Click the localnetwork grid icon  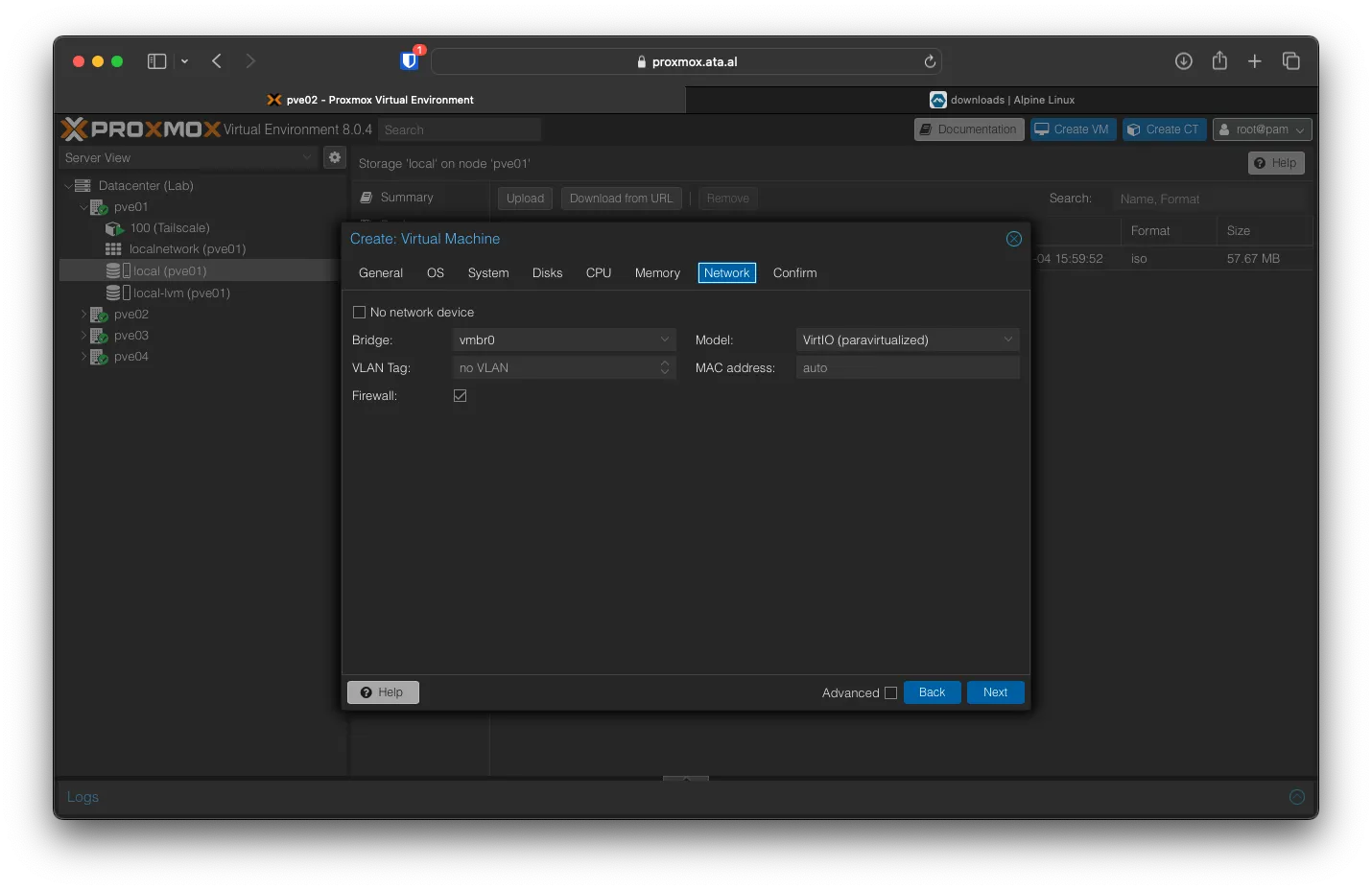pos(113,248)
